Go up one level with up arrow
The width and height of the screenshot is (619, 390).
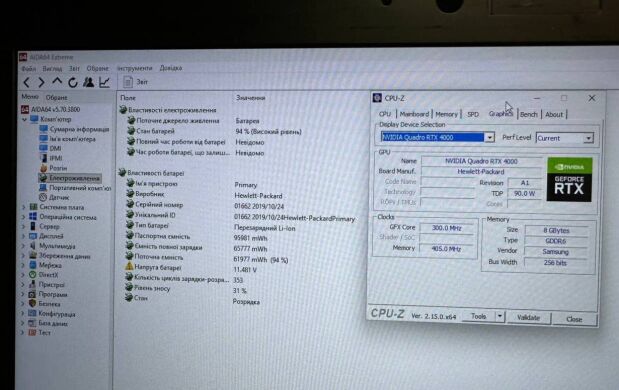(x=57, y=82)
